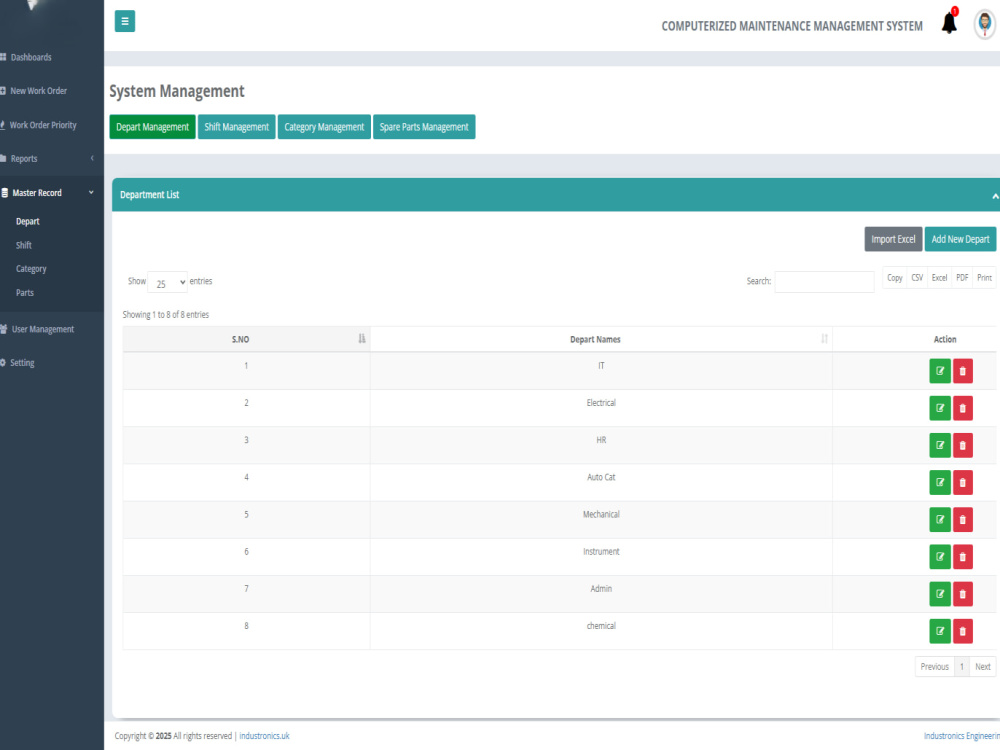Delete the IT department row
The width and height of the screenshot is (1000, 750).
(x=963, y=371)
